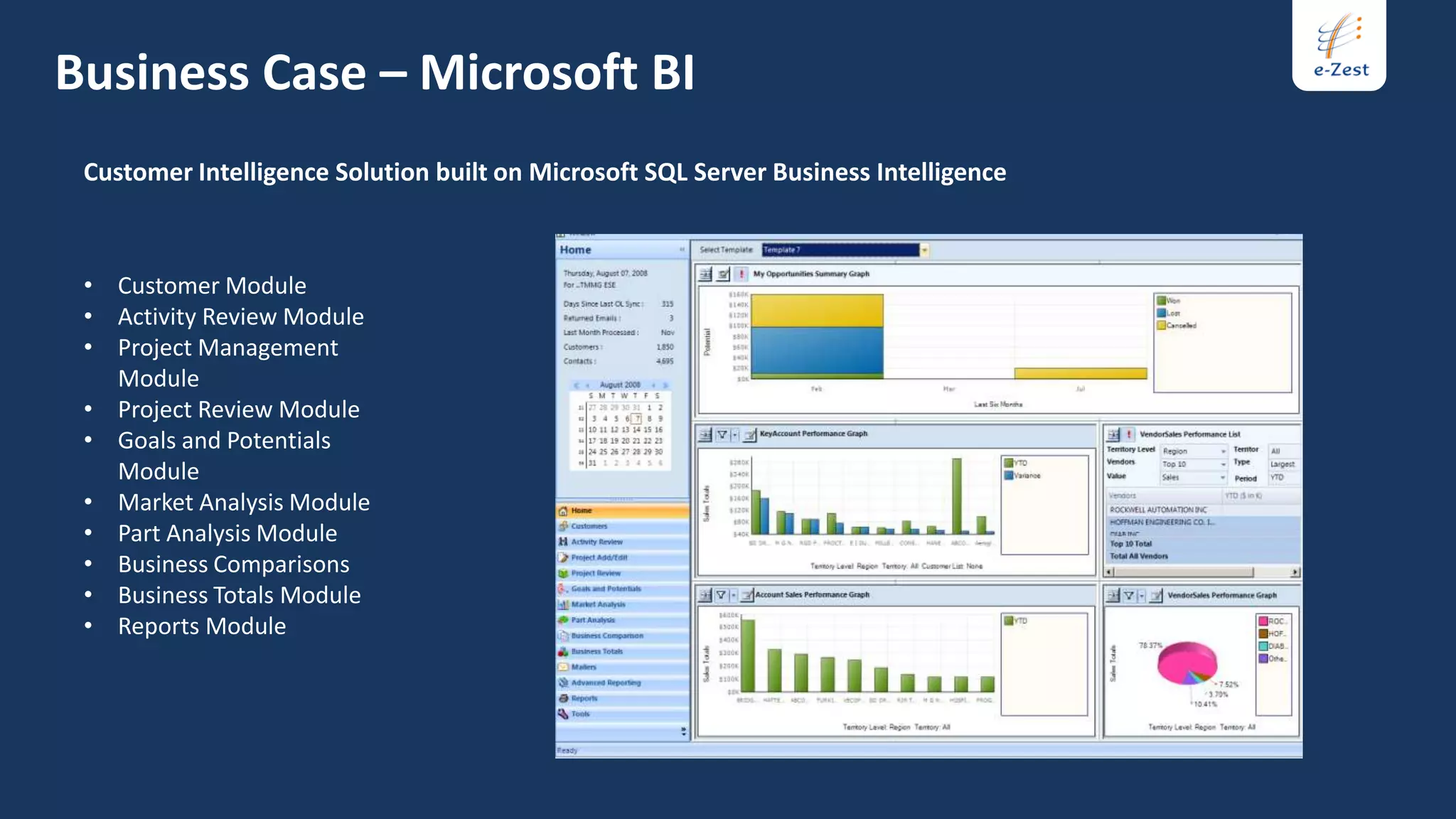The width and height of the screenshot is (1456, 819).
Task: Jump to next year in calendar
Action: 665,385
